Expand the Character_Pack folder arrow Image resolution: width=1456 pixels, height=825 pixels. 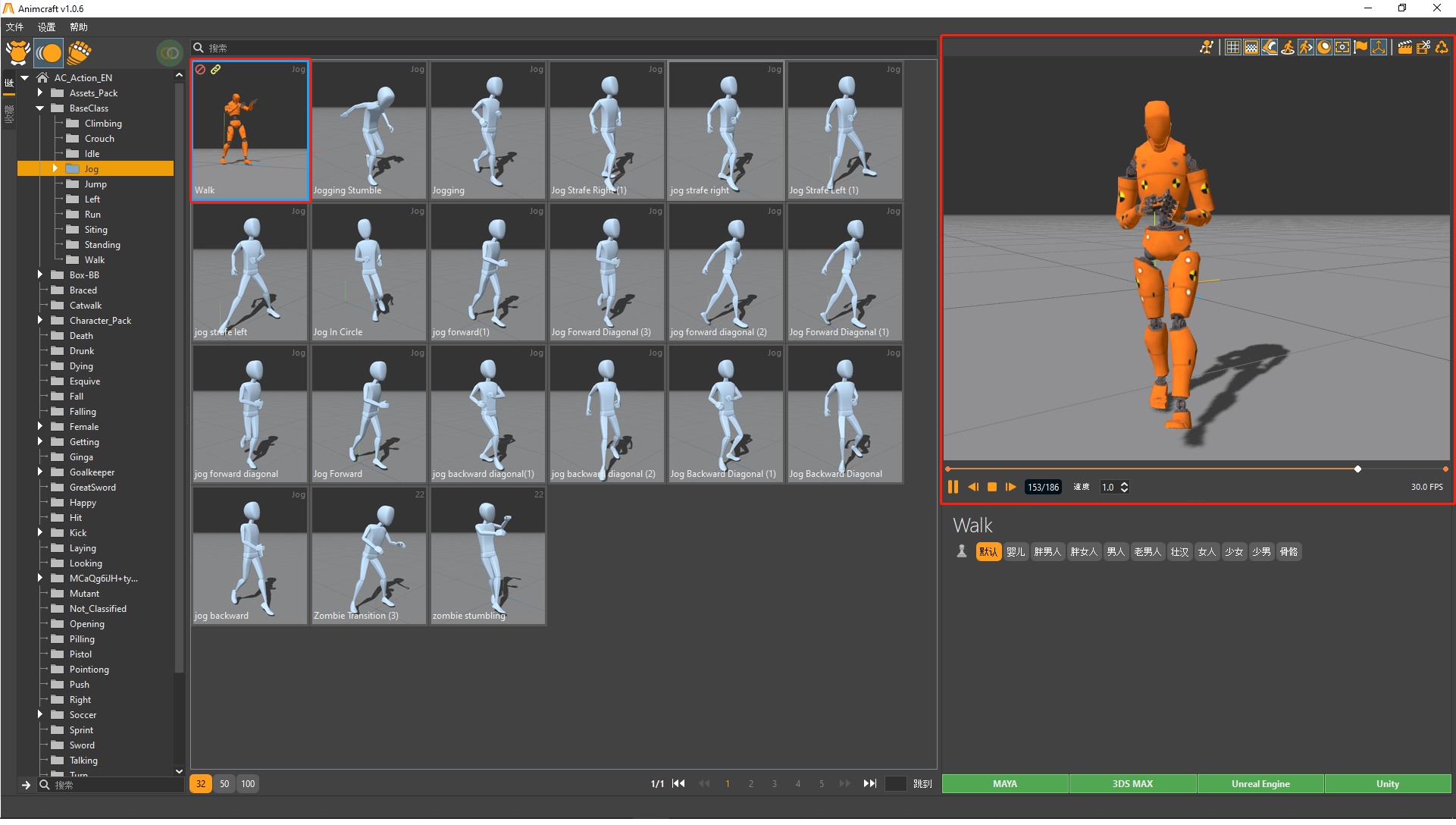(40, 321)
